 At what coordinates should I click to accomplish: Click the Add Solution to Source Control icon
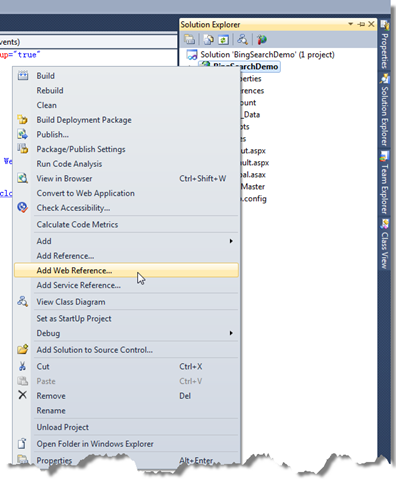coord(23,350)
